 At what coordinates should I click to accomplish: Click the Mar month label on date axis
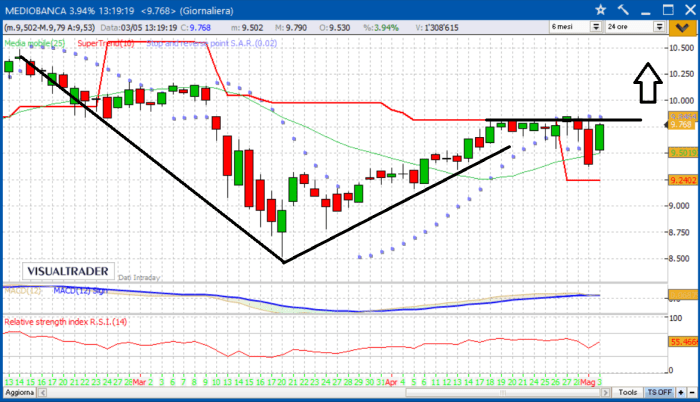coord(139,382)
